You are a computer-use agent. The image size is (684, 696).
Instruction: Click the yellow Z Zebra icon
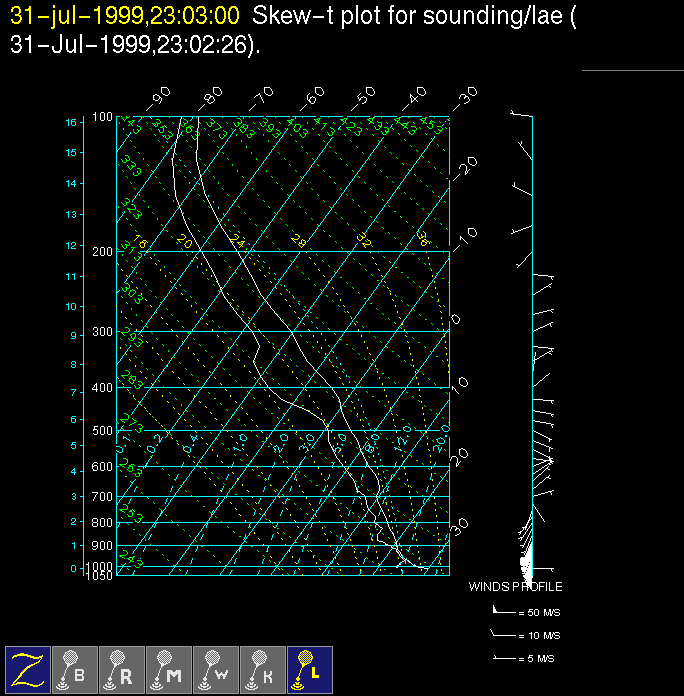click(x=28, y=669)
